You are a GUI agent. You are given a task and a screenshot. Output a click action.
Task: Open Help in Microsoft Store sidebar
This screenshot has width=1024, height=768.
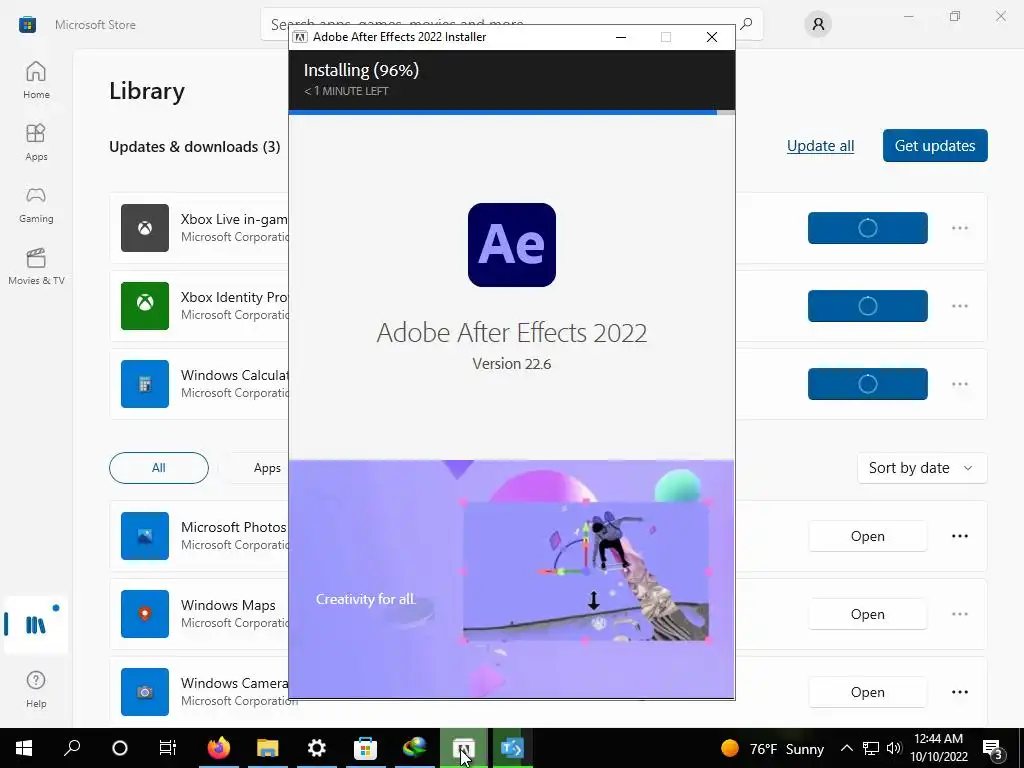click(36, 689)
